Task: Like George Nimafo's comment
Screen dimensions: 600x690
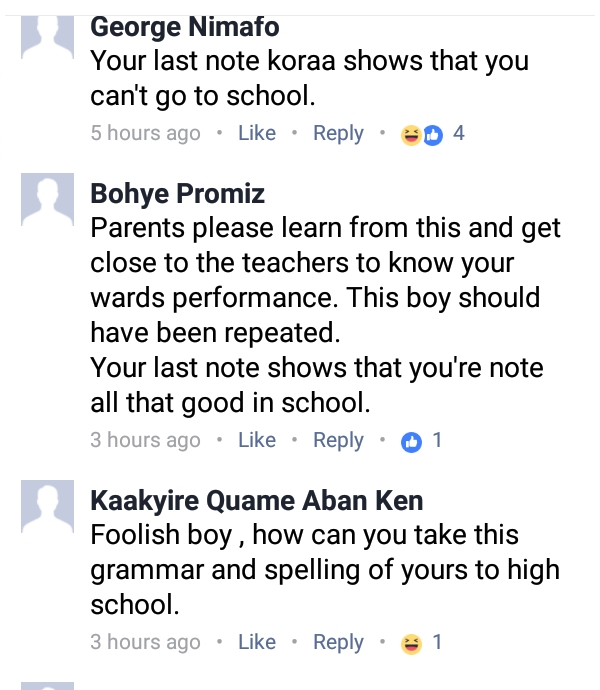Action: (x=257, y=133)
